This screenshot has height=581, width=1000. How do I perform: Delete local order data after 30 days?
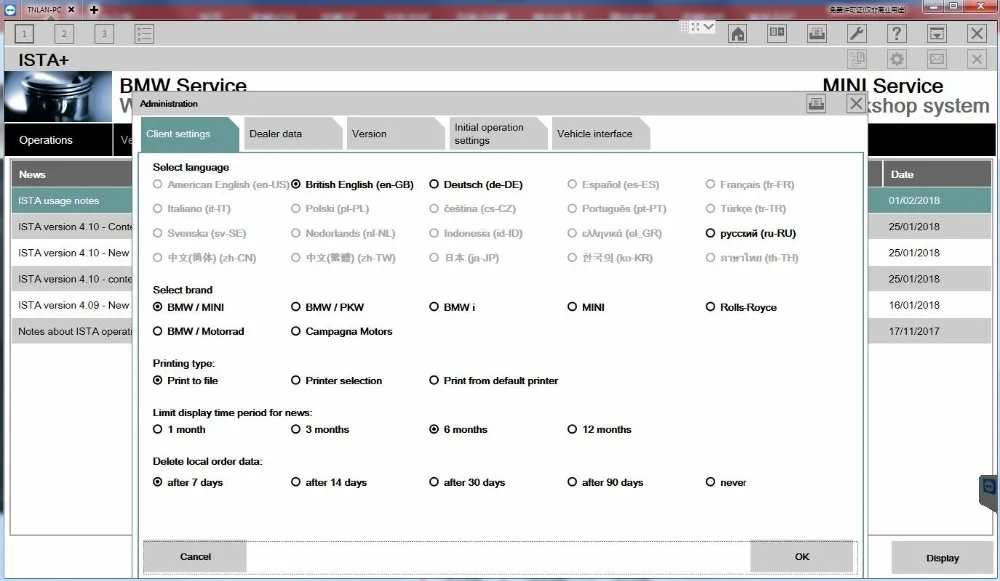[467, 482]
